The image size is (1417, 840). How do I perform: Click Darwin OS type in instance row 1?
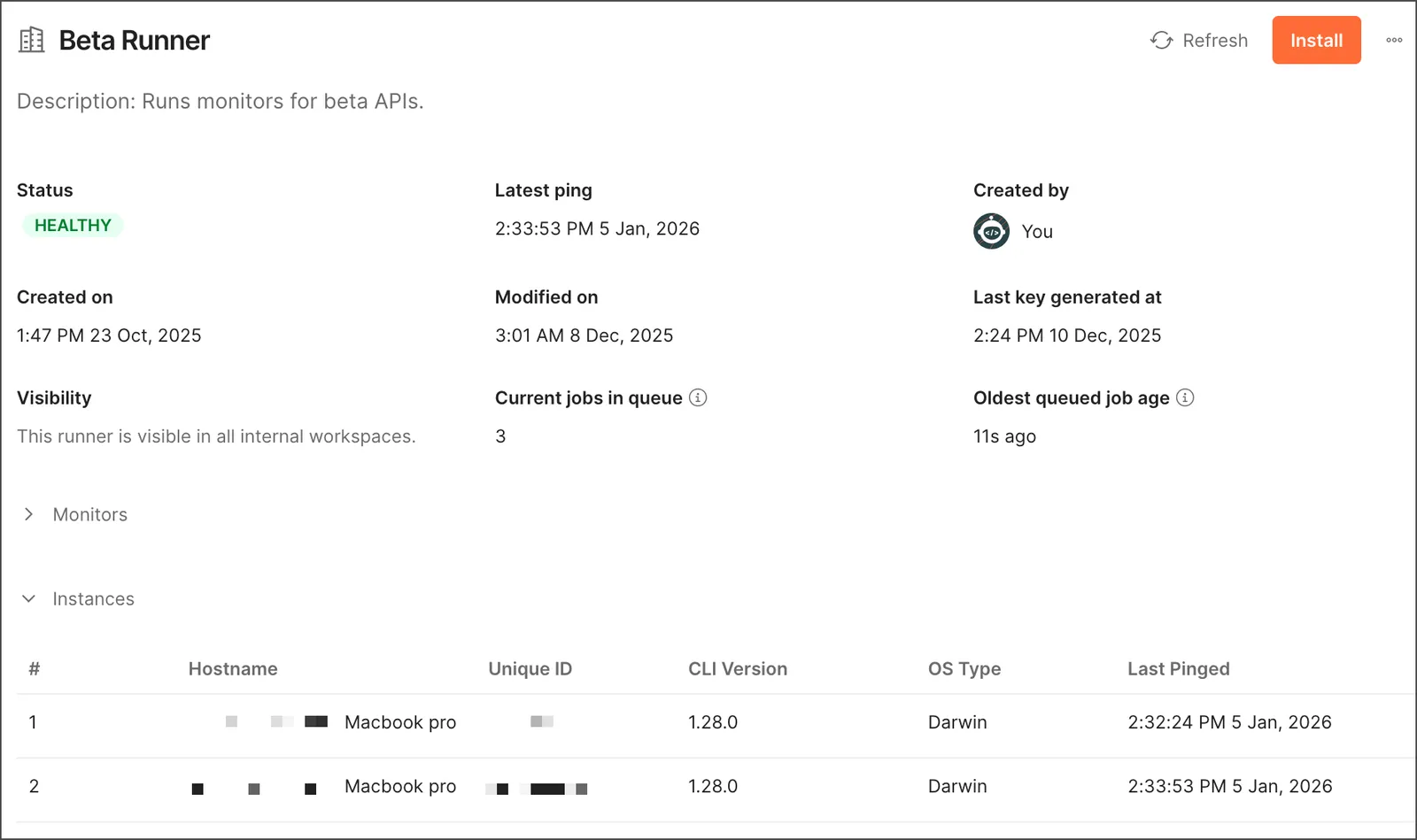pyautogui.click(x=957, y=722)
